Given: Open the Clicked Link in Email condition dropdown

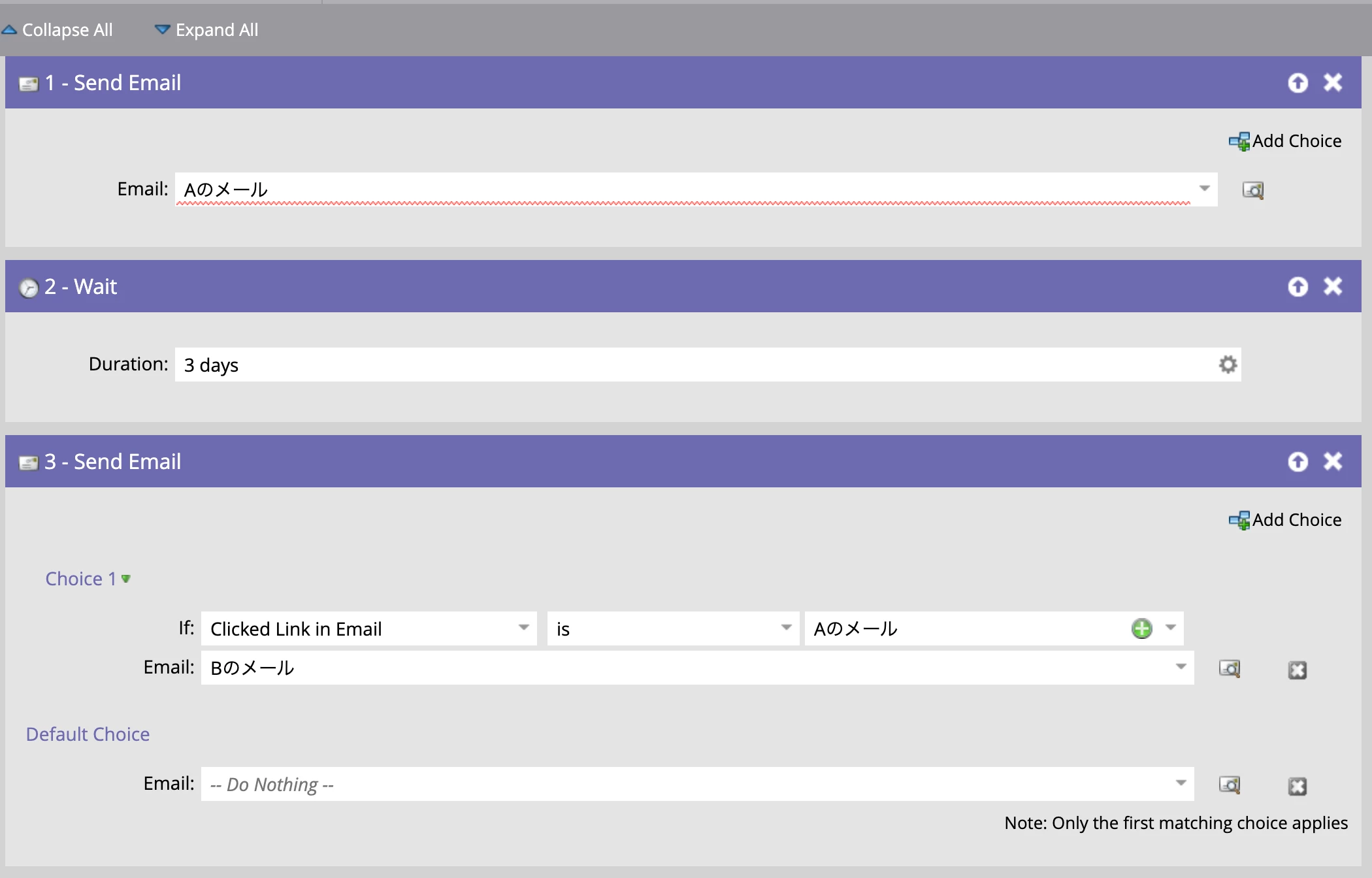Looking at the screenshot, I should (x=523, y=628).
